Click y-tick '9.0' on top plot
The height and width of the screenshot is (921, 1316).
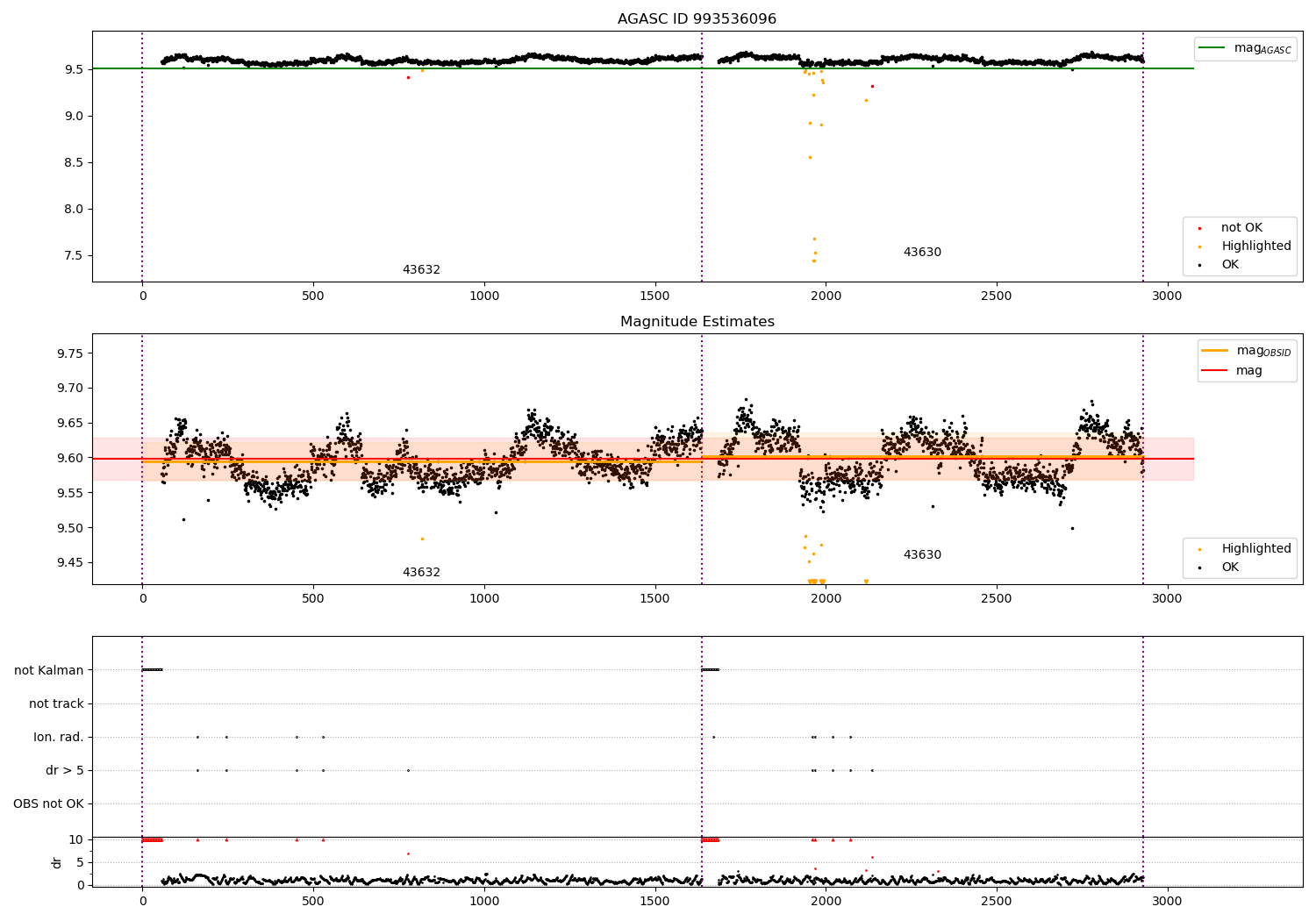tap(74, 116)
